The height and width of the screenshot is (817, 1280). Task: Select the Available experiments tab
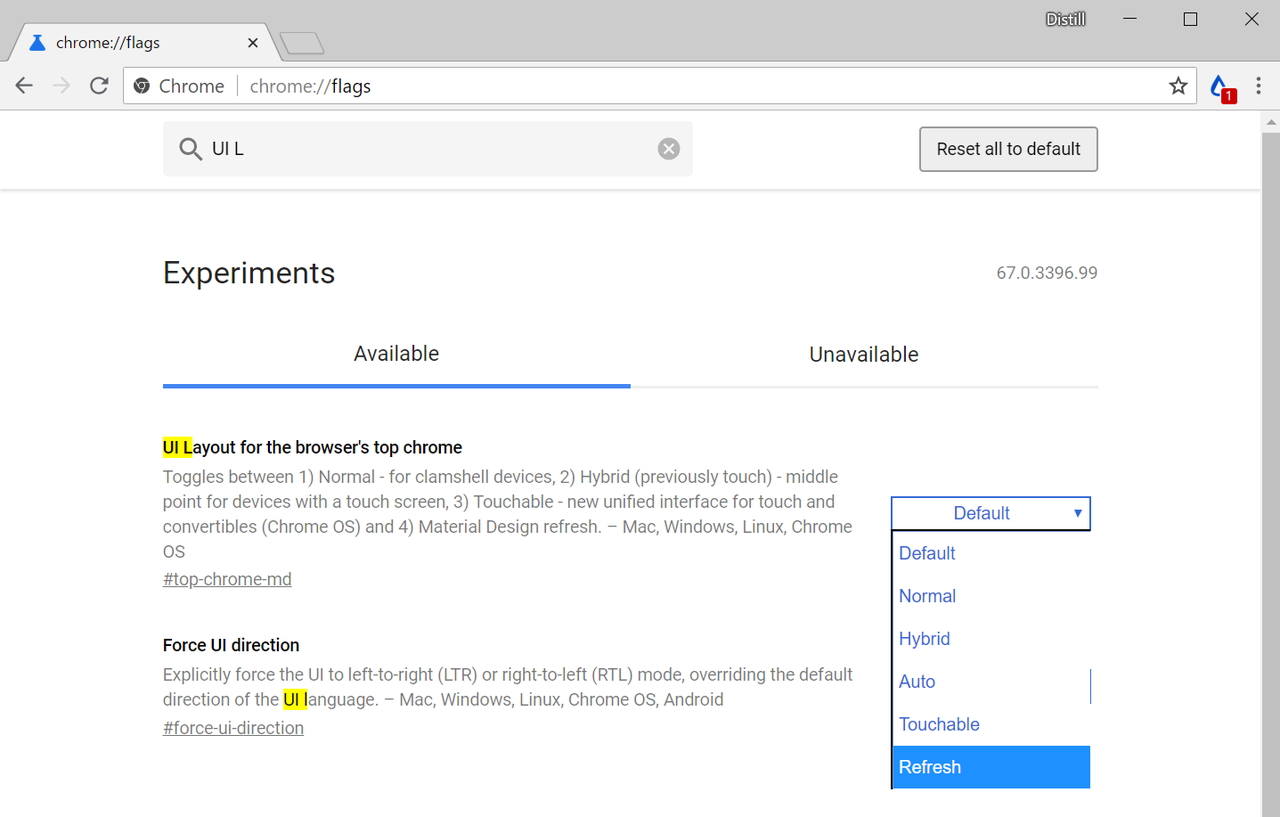[x=396, y=354]
